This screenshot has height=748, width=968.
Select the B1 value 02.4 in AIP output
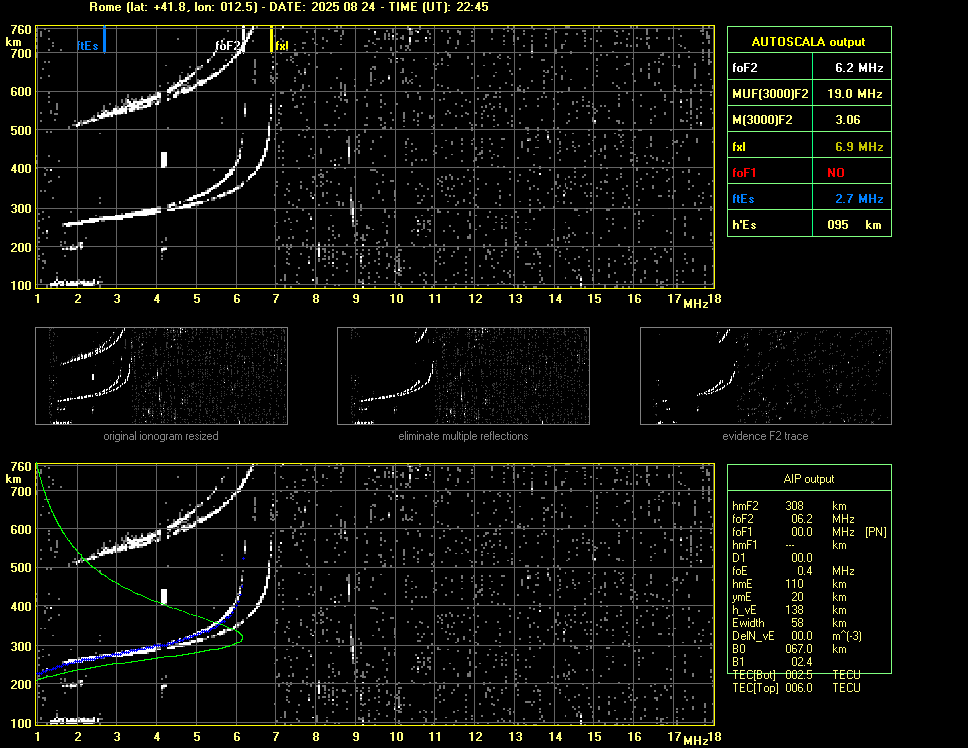click(x=802, y=662)
